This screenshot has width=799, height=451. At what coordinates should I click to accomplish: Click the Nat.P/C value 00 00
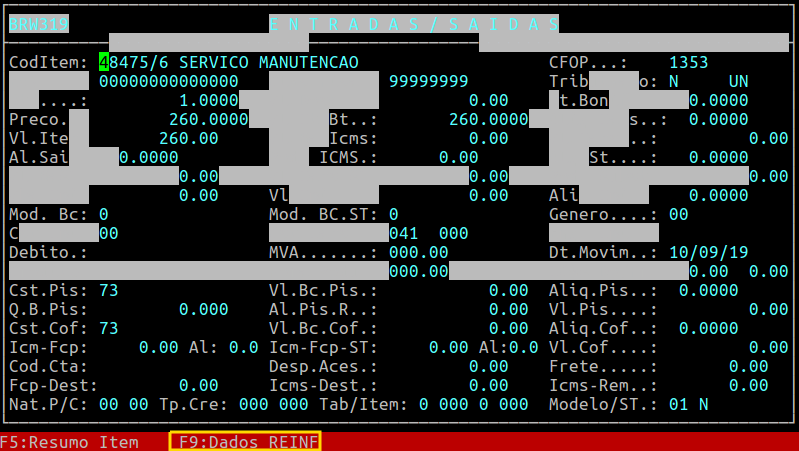pyautogui.click(x=123, y=404)
